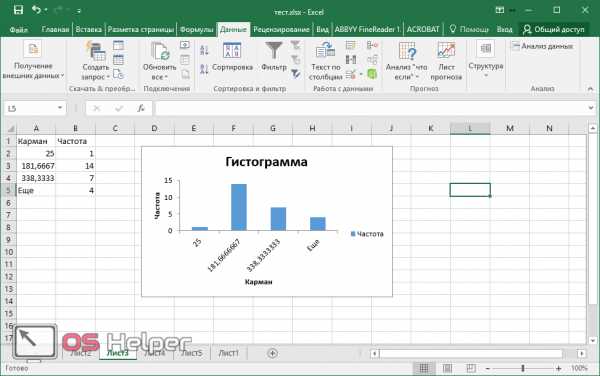This screenshot has width=600, height=376.
Task: Click the Анализ данных button
Action: pos(542,46)
